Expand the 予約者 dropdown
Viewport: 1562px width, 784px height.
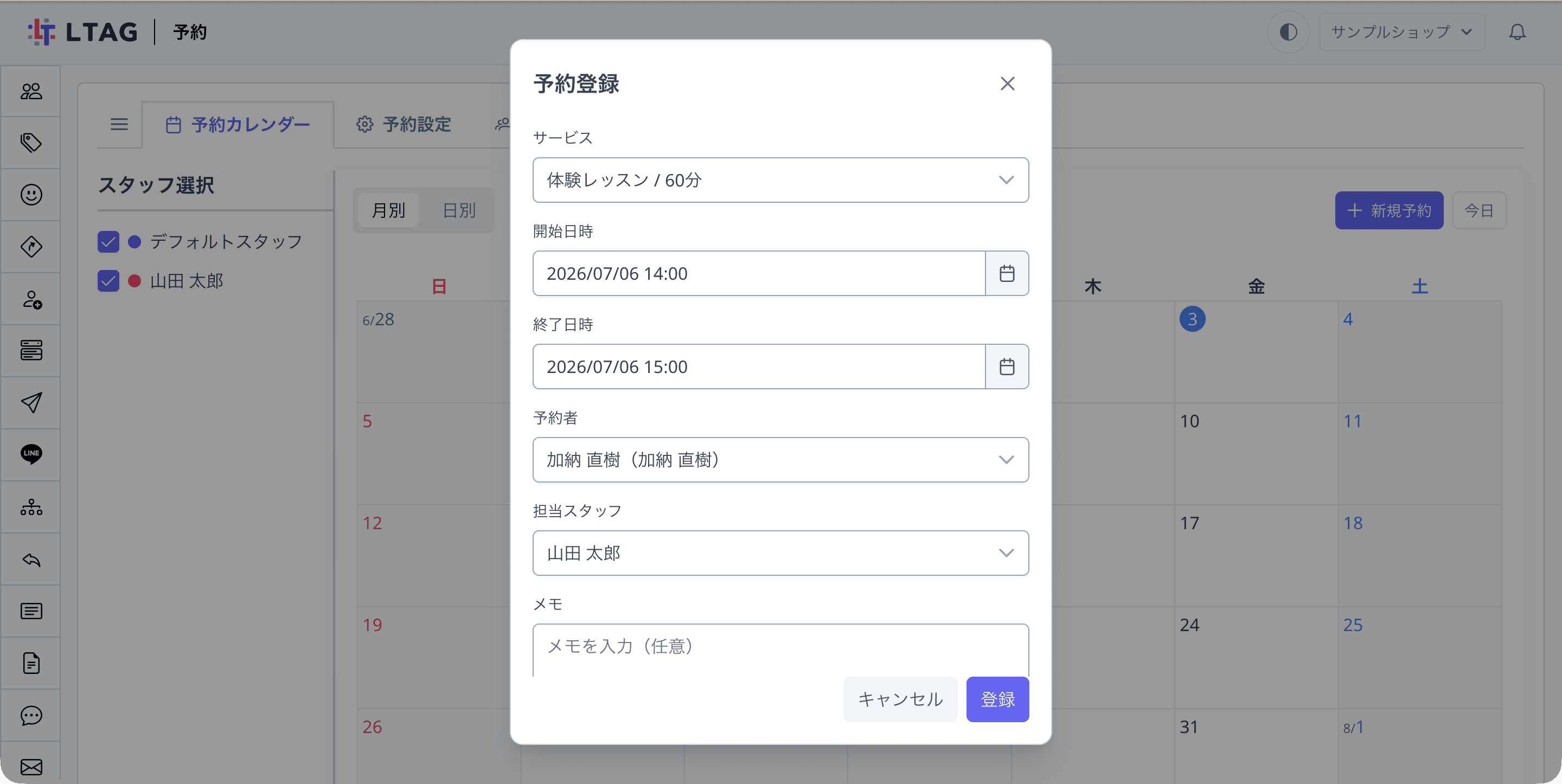[780, 460]
